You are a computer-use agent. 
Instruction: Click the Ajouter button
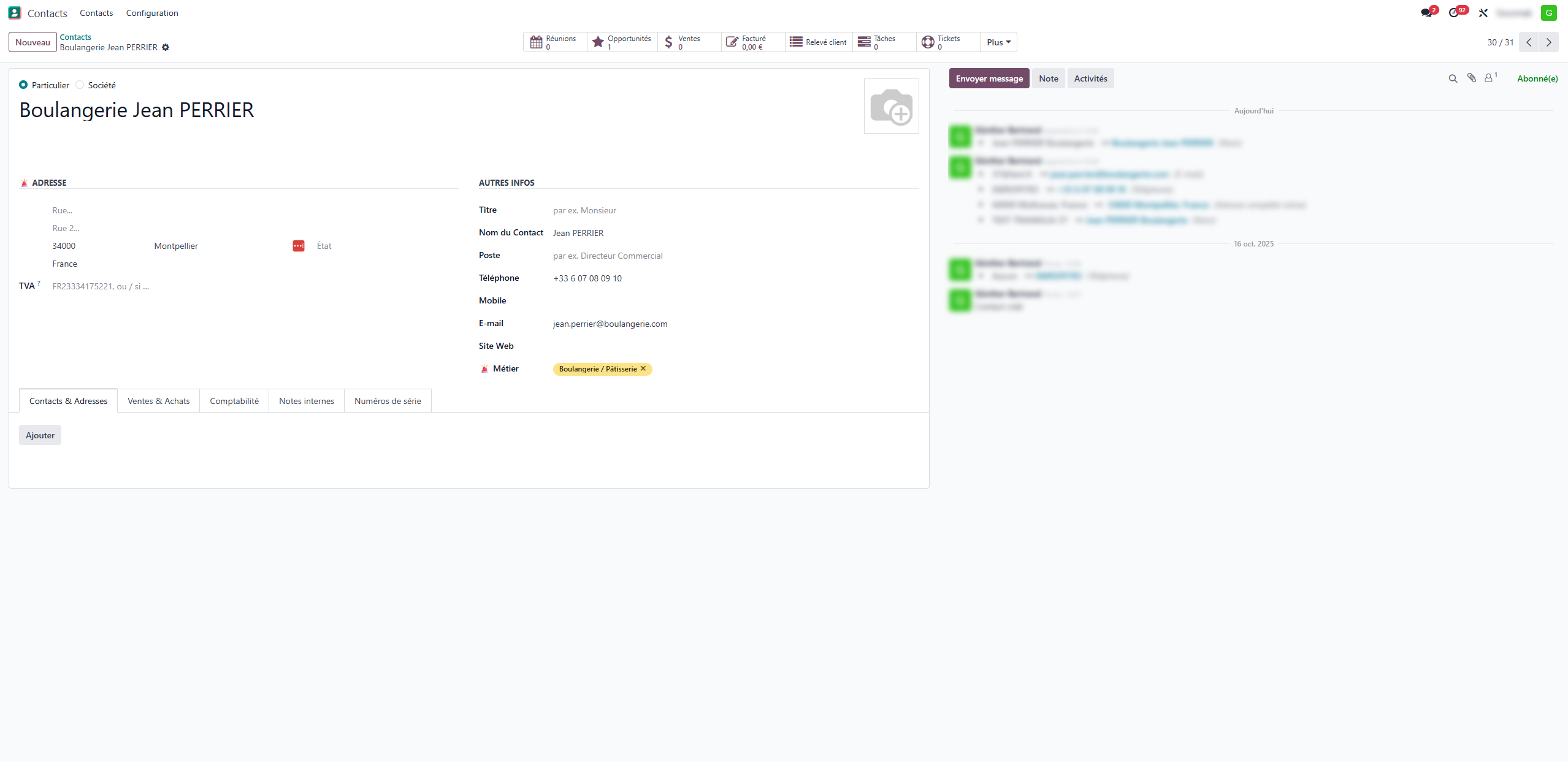click(x=40, y=435)
